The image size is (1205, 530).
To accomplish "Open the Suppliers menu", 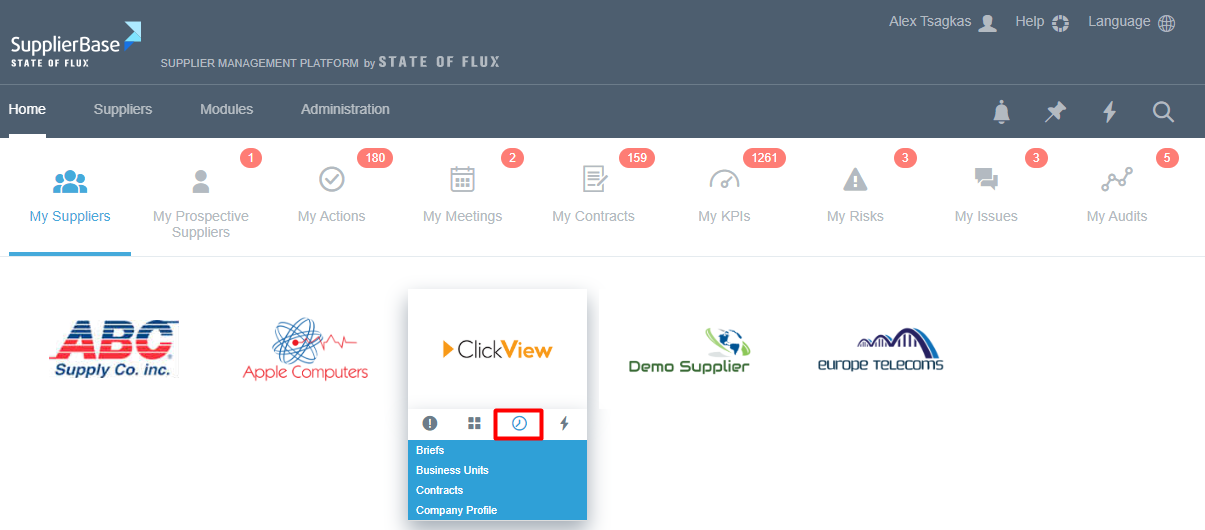I will pyautogui.click(x=123, y=109).
